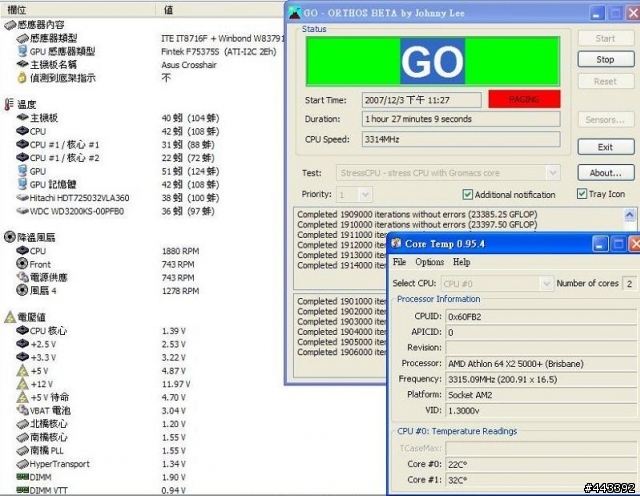Click the CPU 42-degree temperature icon
This screenshot has height=496, width=640.
[x=22, y=131]
